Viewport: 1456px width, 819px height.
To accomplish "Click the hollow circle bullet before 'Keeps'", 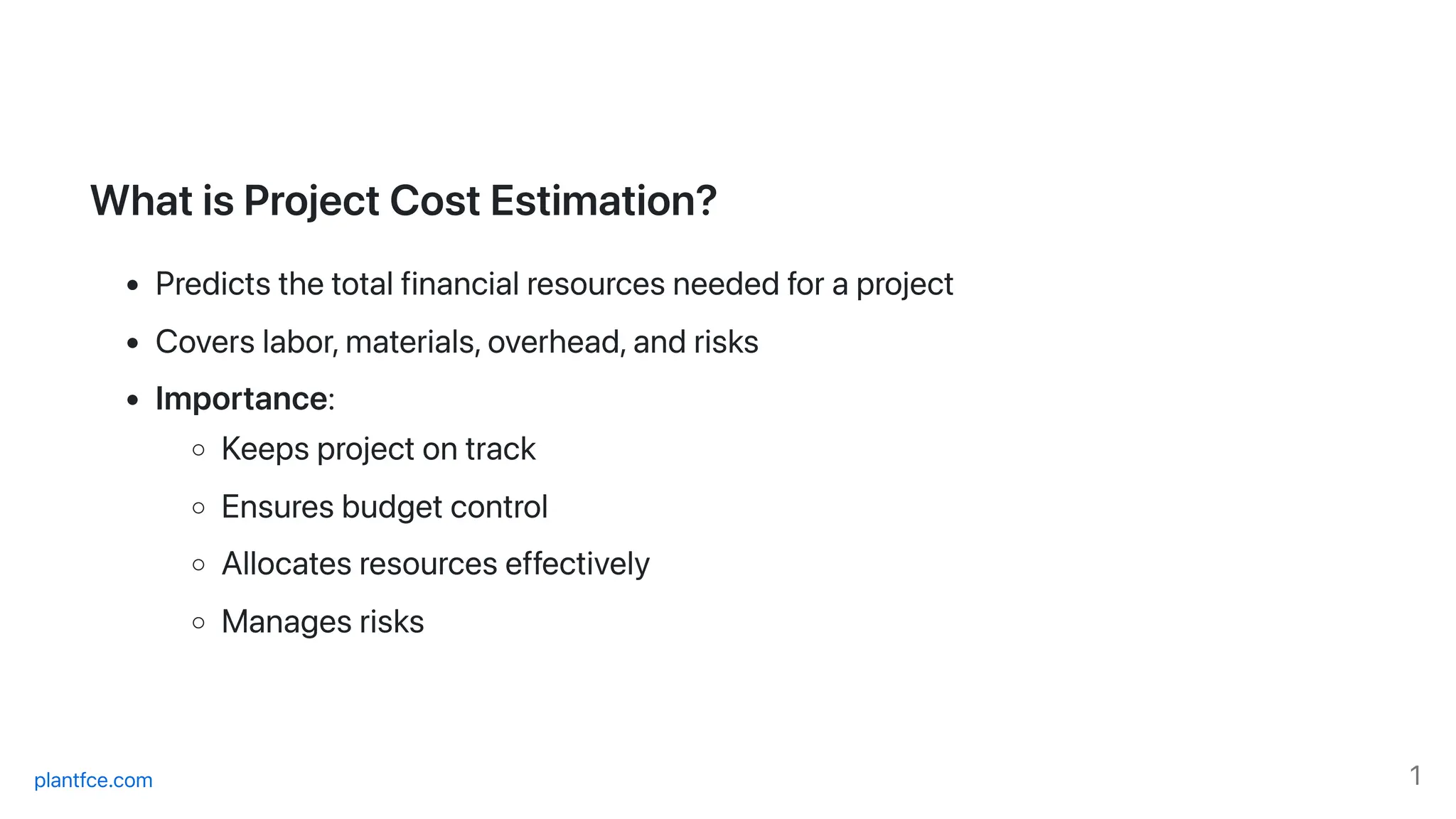I will click(x=199, y=450).
